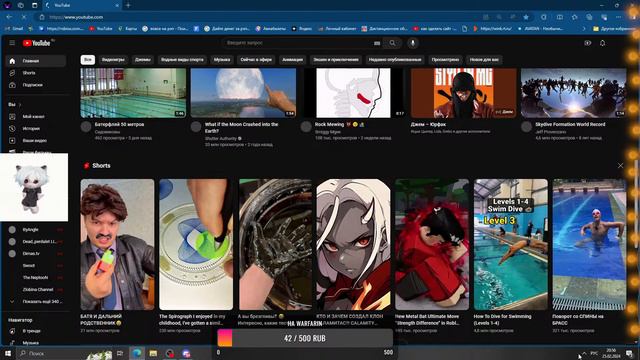The height and width of the screenshot is (360, 640).
Task: Select the Новое для вас chip
Action: tap(484, 60)
